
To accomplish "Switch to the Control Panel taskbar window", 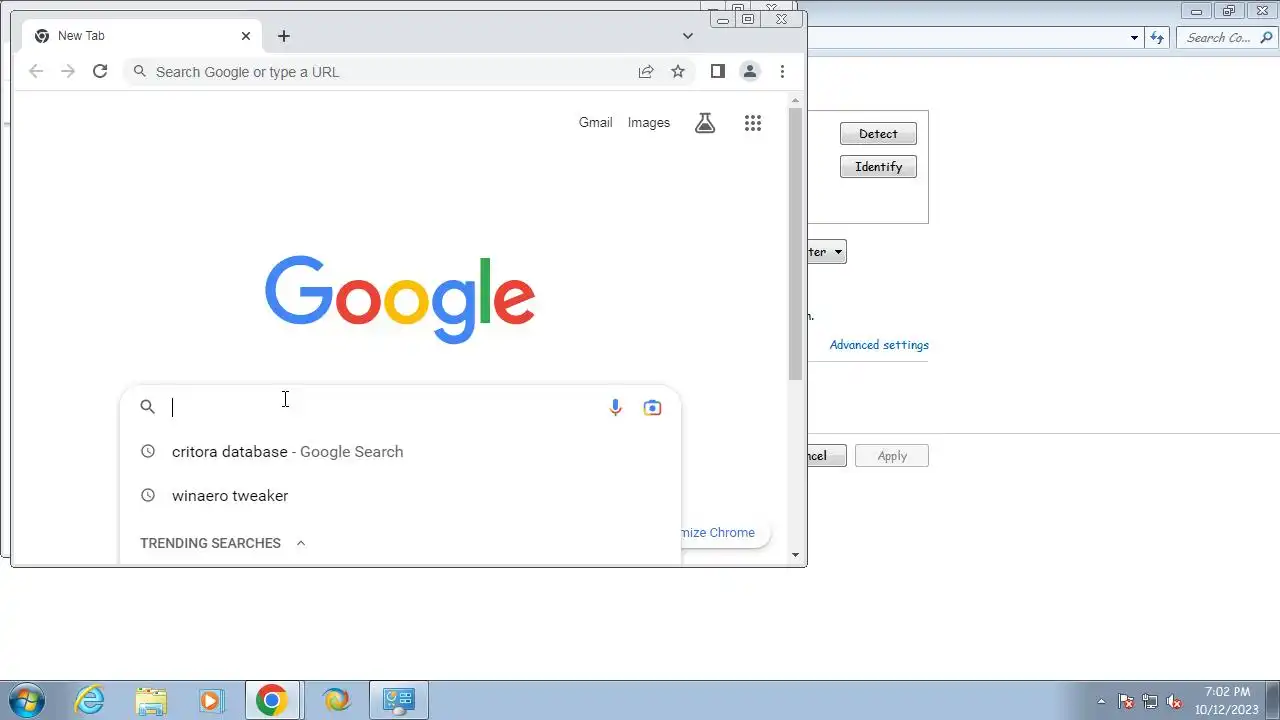I will [x=399, y=700].
